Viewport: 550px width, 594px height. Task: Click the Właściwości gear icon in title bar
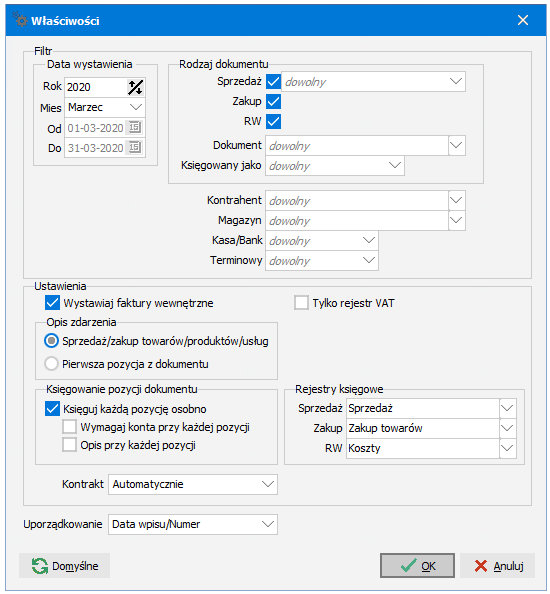(20, 19)
